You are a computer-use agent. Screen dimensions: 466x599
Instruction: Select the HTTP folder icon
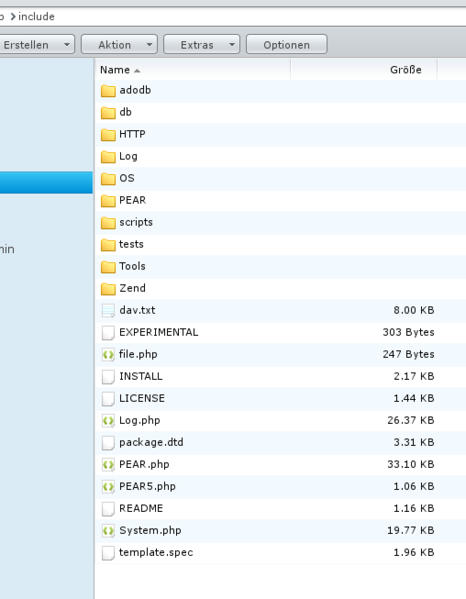tap(108, 135)
